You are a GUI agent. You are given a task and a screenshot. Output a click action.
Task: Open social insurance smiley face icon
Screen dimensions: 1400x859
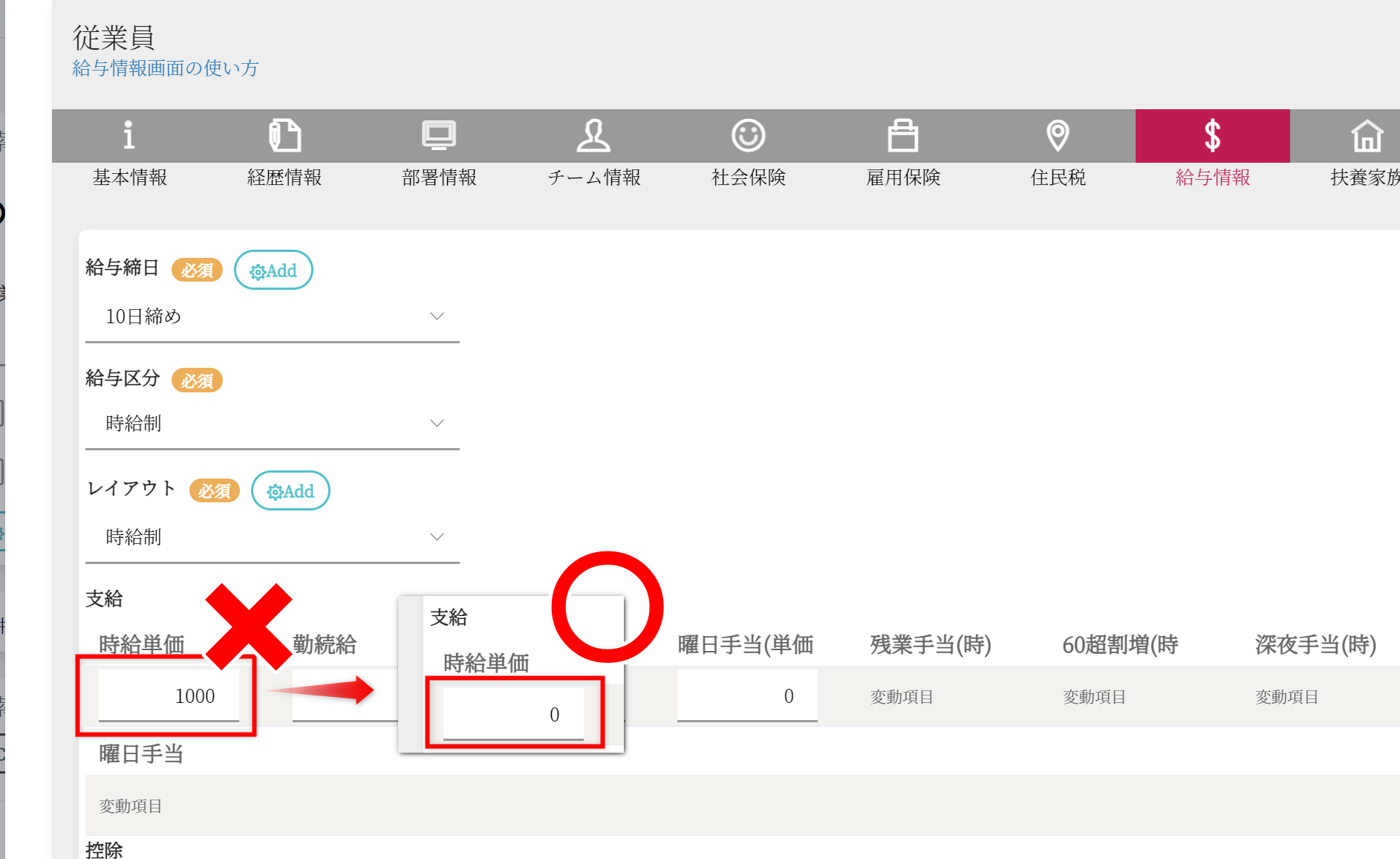click(748, 136)
